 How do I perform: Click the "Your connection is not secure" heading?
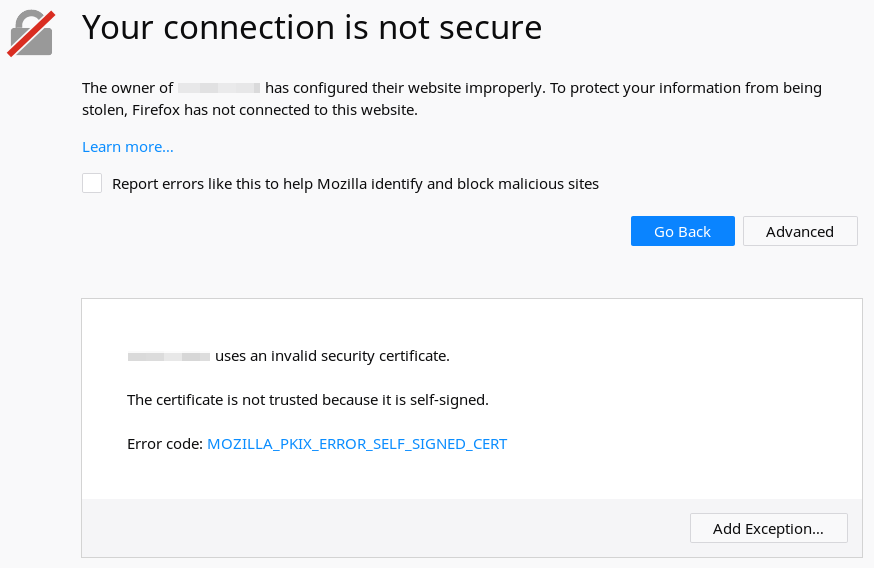[312, 28]
